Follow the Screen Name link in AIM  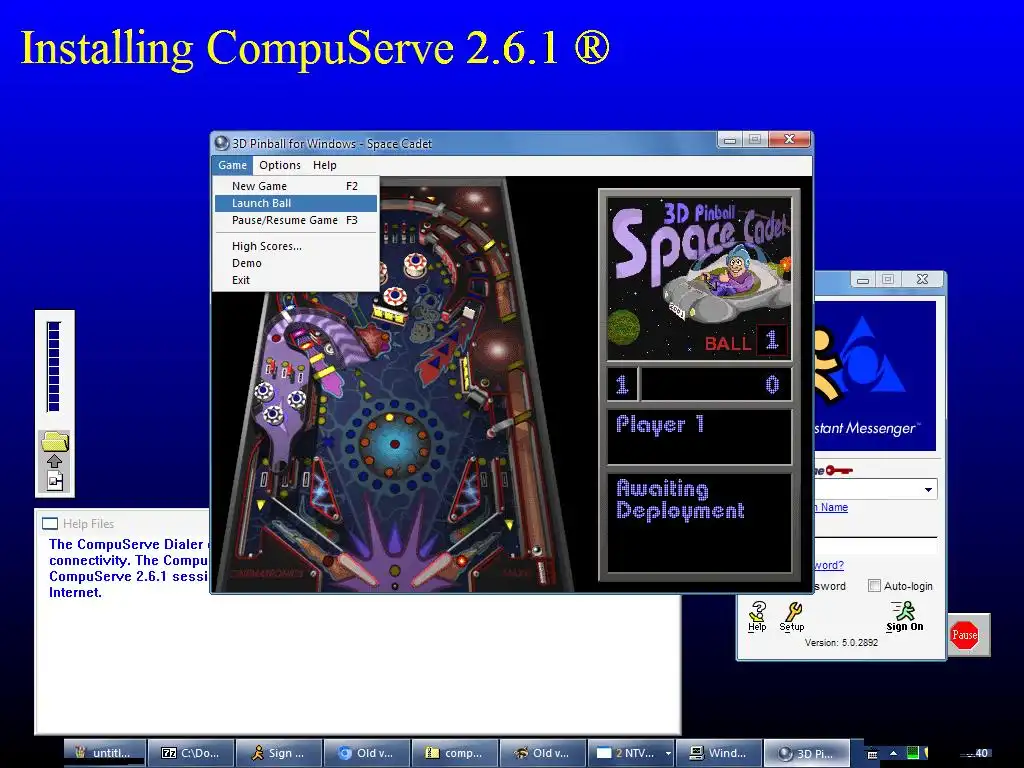tap(831, 507)
